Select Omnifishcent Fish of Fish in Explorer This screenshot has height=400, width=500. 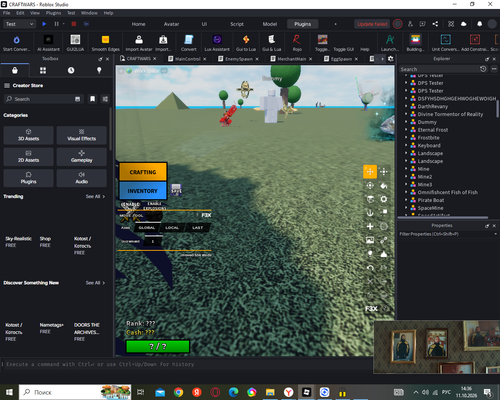447,192
